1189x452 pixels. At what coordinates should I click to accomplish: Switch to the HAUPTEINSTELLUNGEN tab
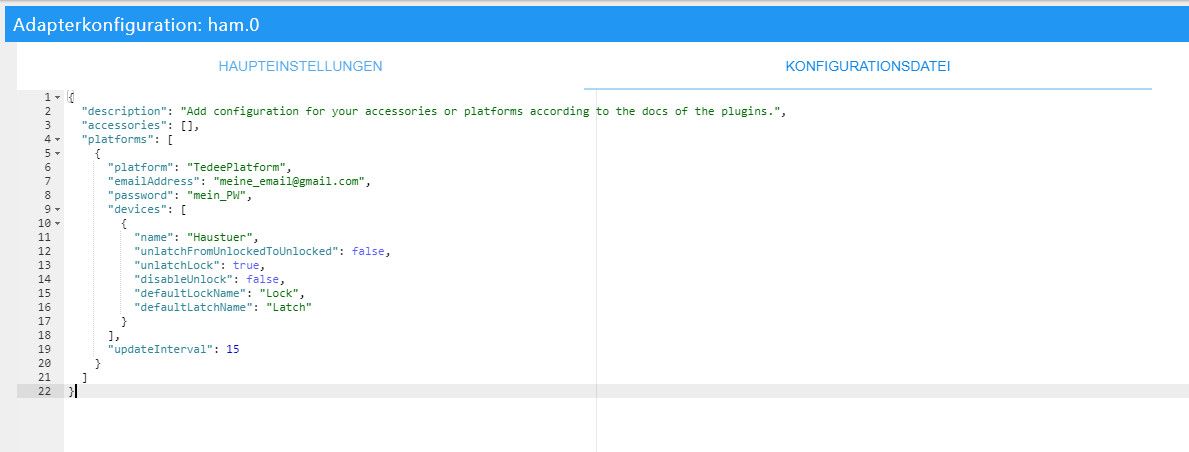[300, 66]
